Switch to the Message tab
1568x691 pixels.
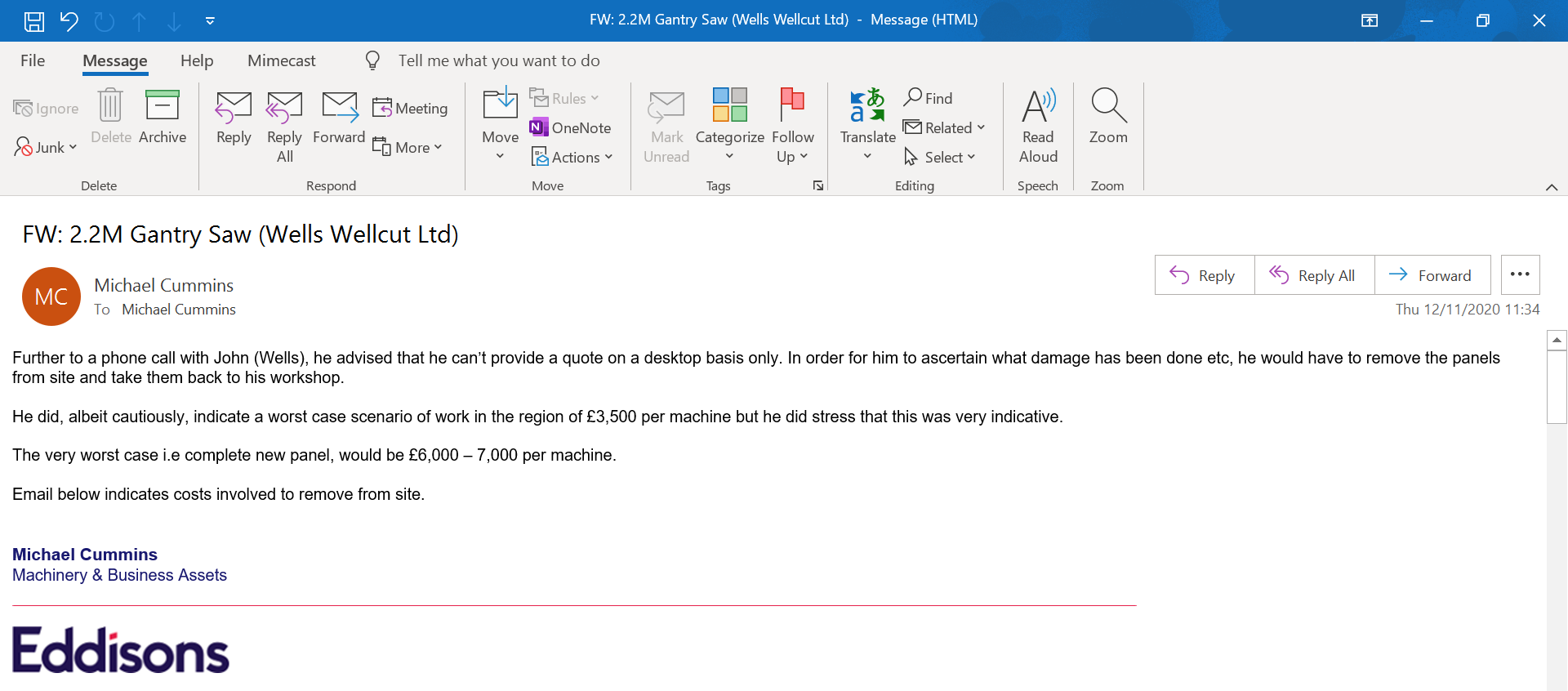[x=115, y=60]
